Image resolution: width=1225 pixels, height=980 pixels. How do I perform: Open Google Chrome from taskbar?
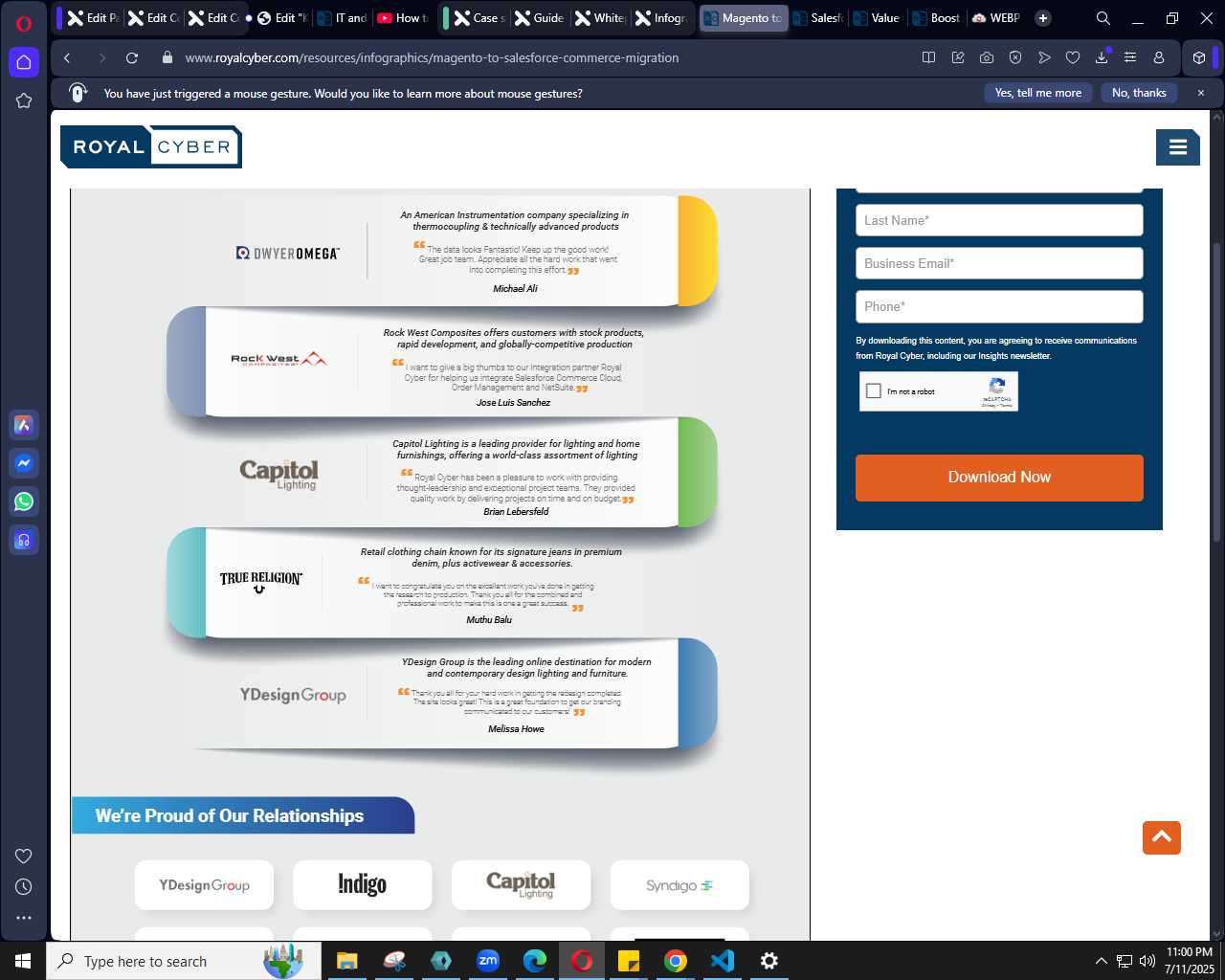(676, 961)
